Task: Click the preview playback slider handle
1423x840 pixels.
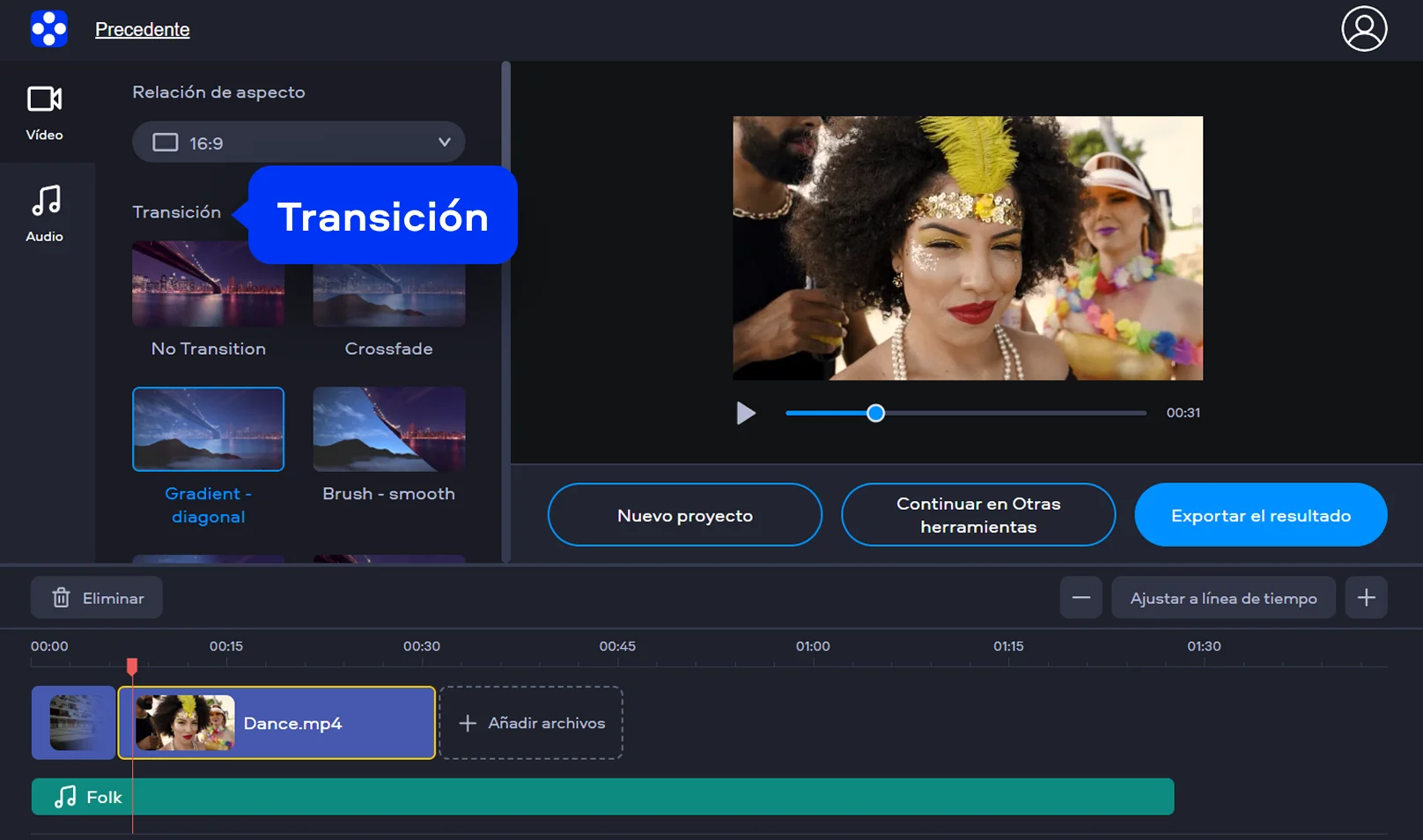Action: [875, 413]
